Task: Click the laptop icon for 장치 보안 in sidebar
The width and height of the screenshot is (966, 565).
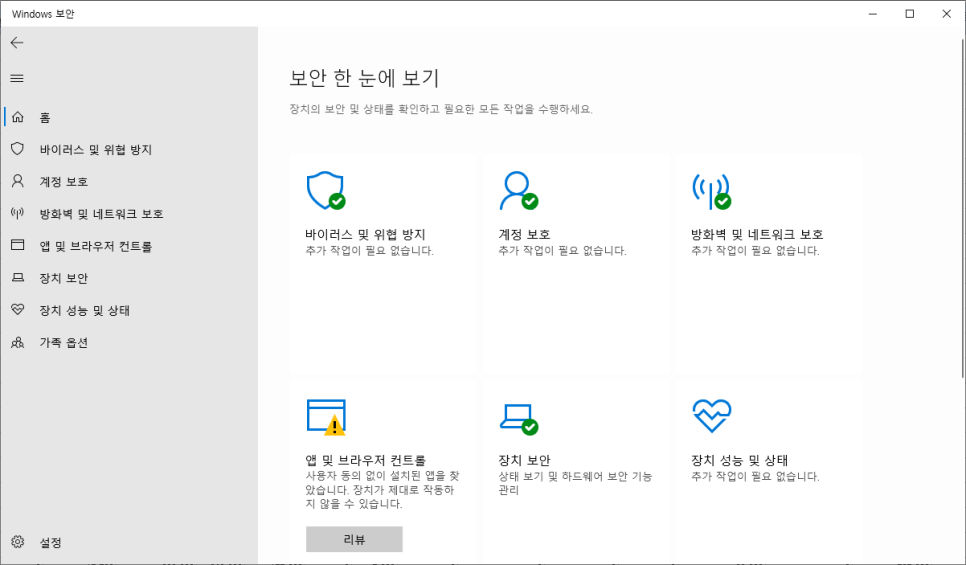Action: [18, 278]
